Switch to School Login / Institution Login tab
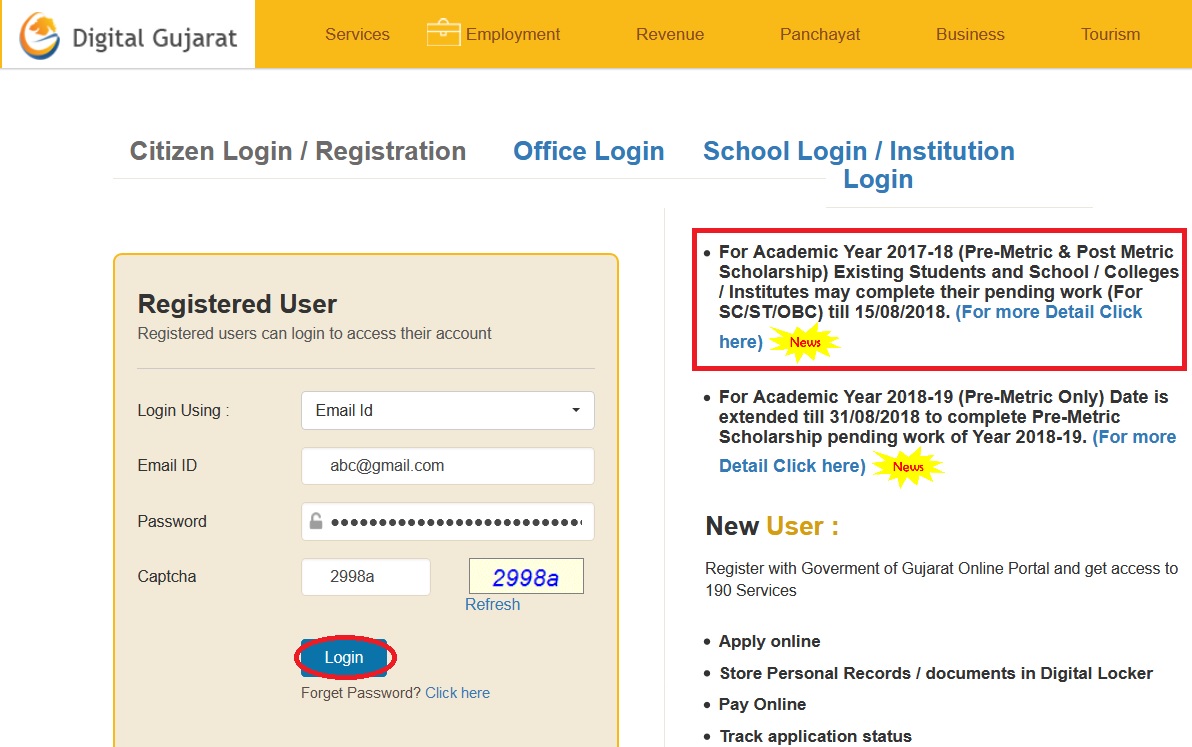This screenshot has width=1192, height=747. click(x=858, y=164)
